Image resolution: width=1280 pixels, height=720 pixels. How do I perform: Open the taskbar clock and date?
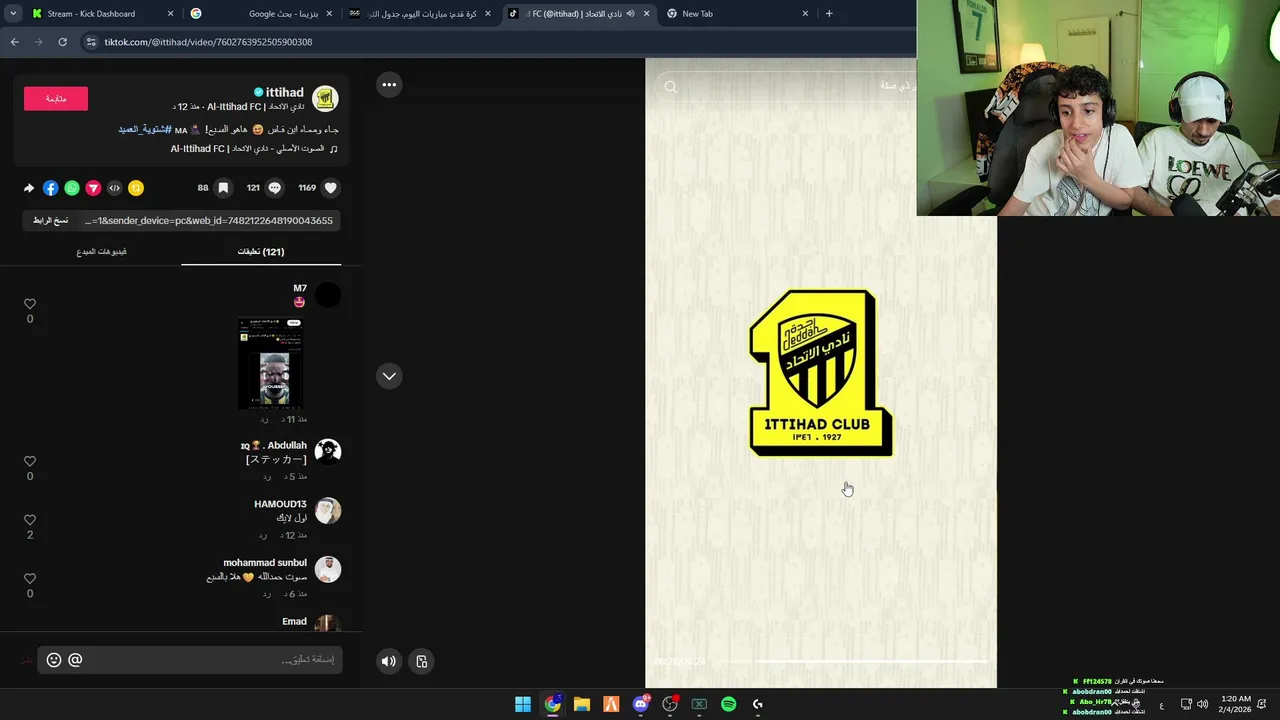pos(1236,704)
